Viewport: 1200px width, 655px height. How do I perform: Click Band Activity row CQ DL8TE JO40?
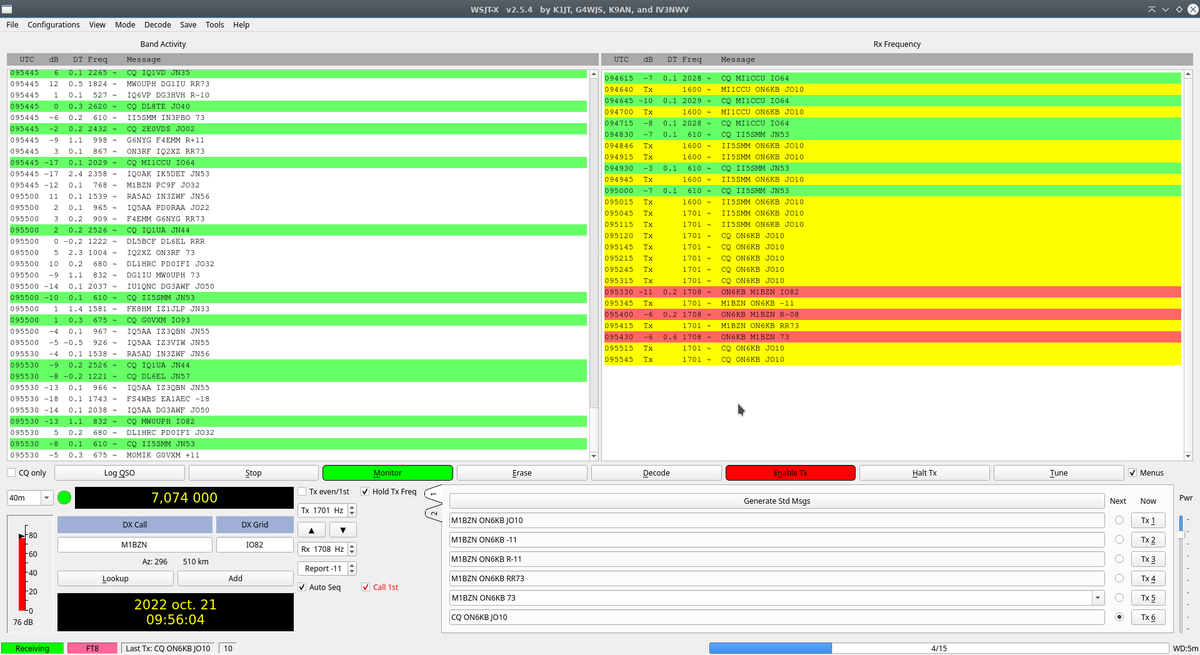tap(297, 106)
